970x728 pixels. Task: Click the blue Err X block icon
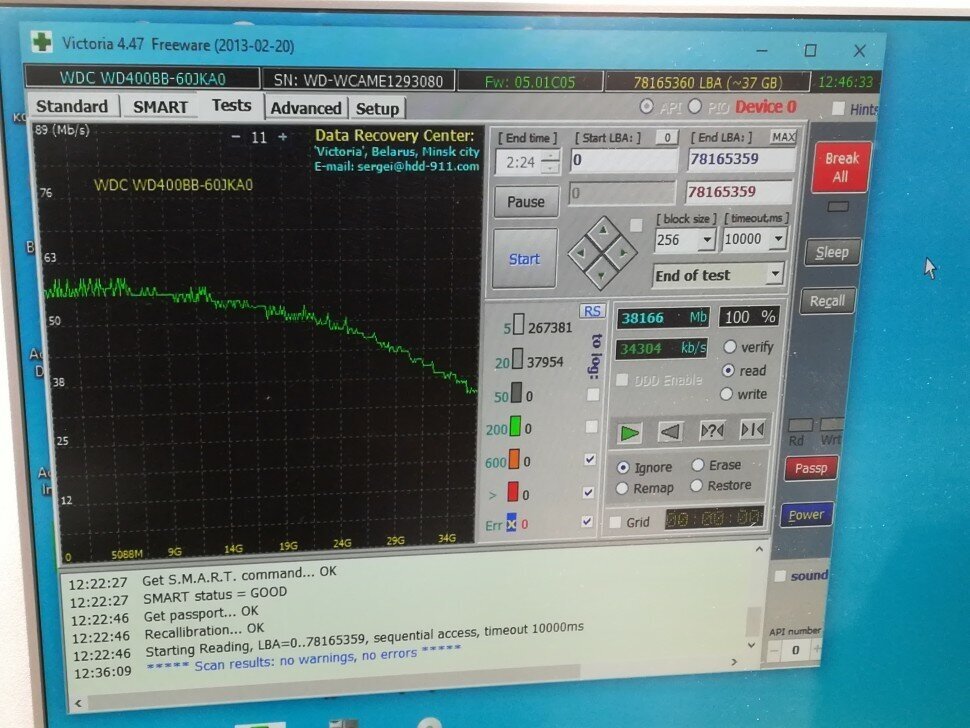click(512, 523)
